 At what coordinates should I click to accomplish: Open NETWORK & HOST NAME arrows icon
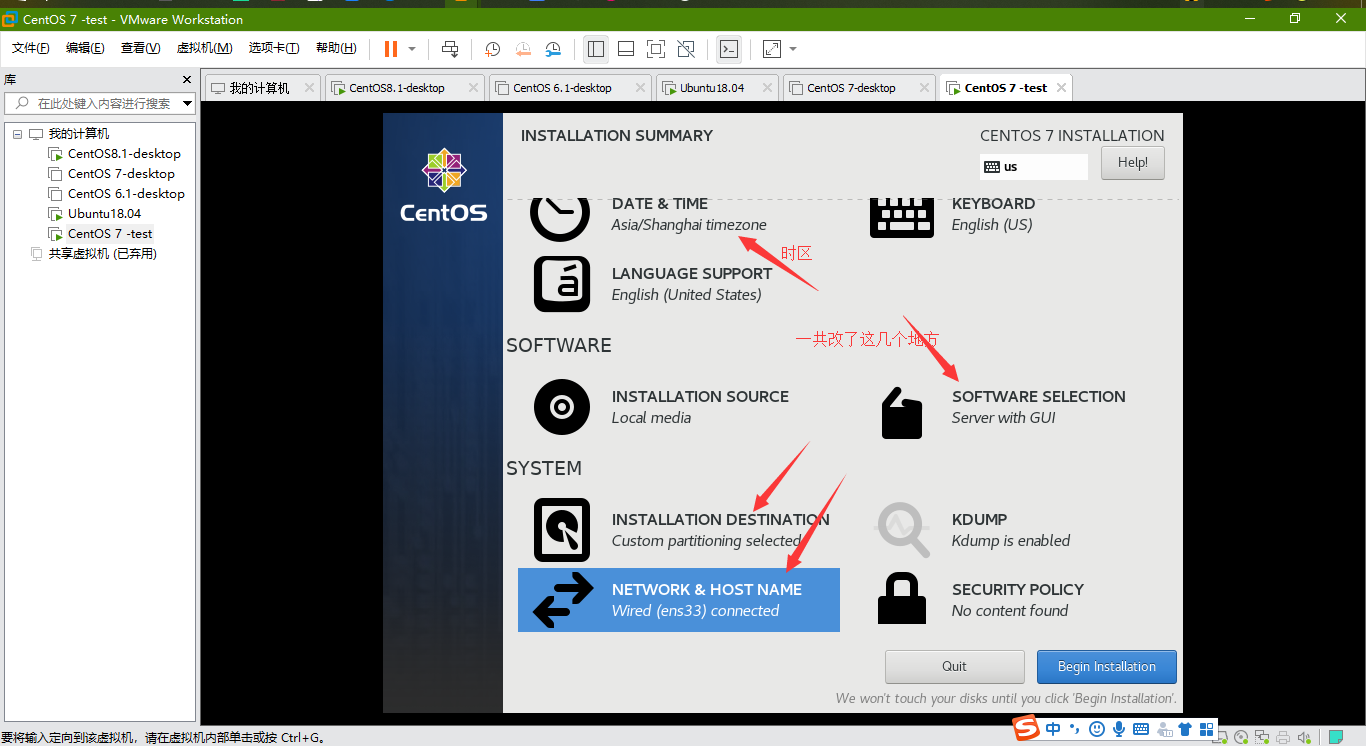(563, 600)
